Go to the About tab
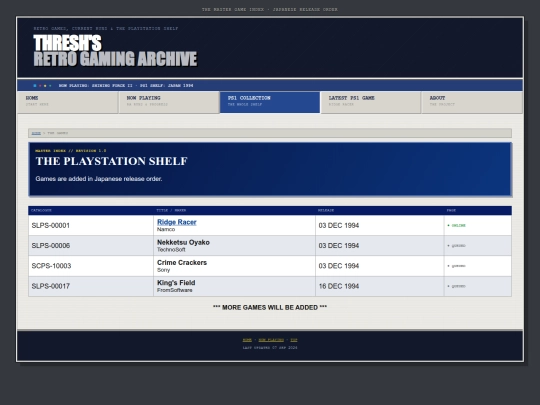Image resolution: width=540 pixels, height=405 pixels. tap(472, 102)
